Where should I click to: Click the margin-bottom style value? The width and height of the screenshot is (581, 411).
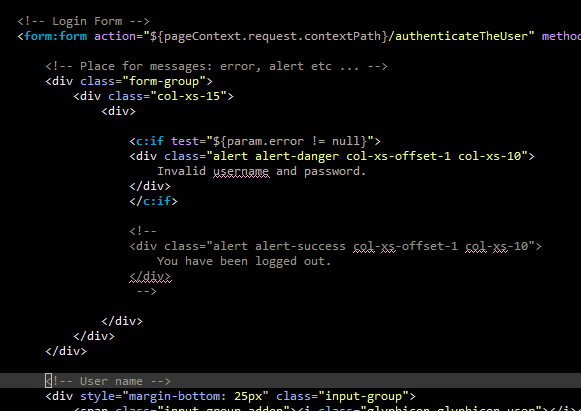click(195, 396)
